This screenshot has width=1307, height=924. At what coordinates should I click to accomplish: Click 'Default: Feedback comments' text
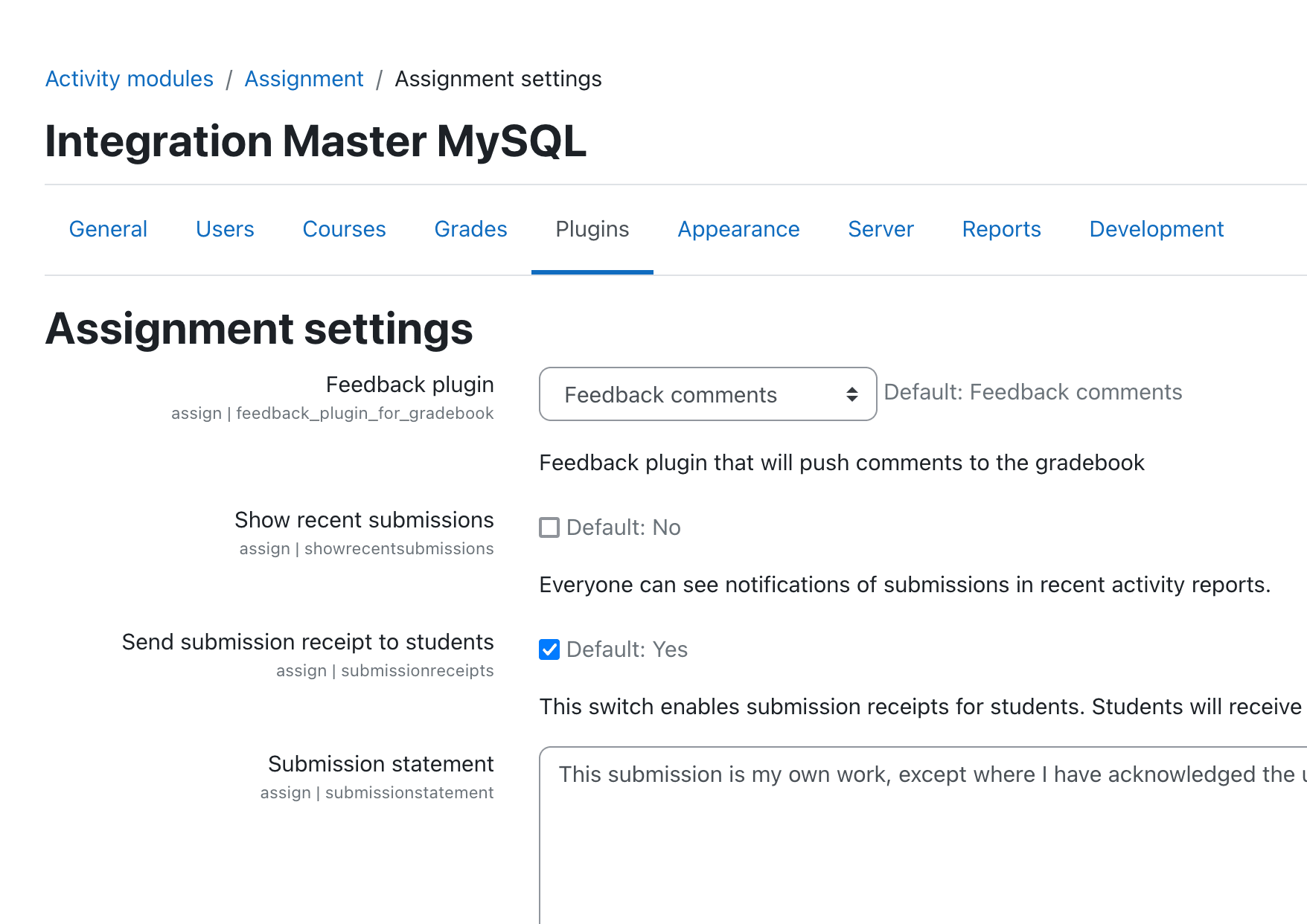pos(1033,392)
